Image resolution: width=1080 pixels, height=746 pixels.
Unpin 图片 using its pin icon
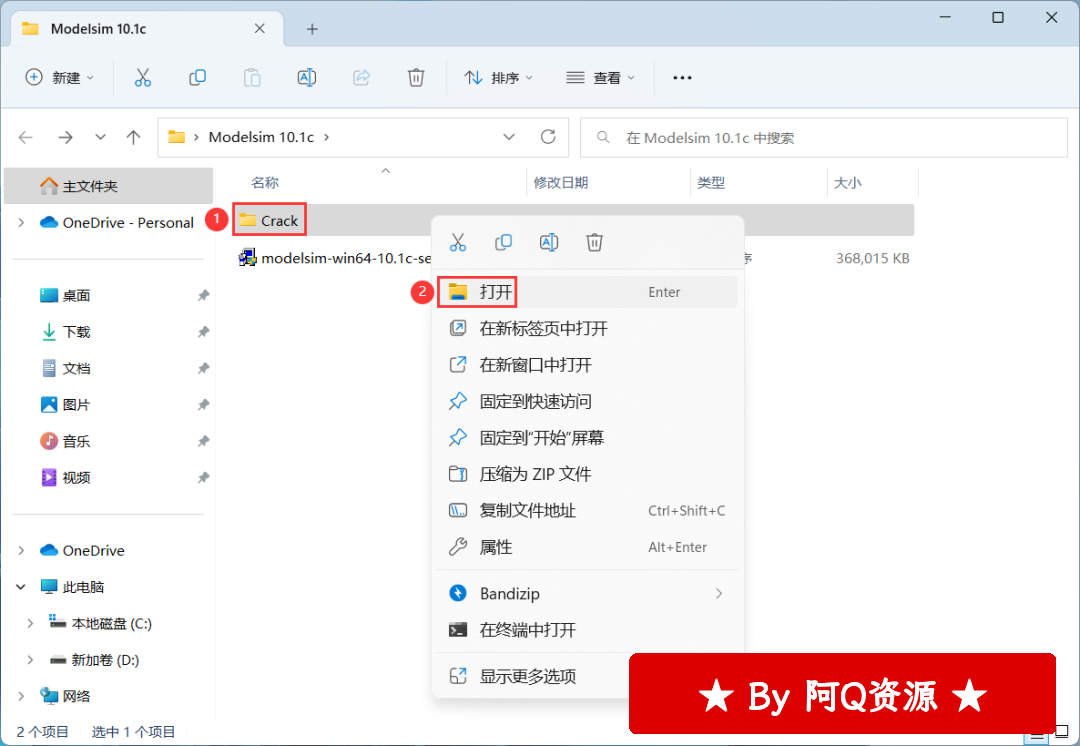(x=203, y=405)
